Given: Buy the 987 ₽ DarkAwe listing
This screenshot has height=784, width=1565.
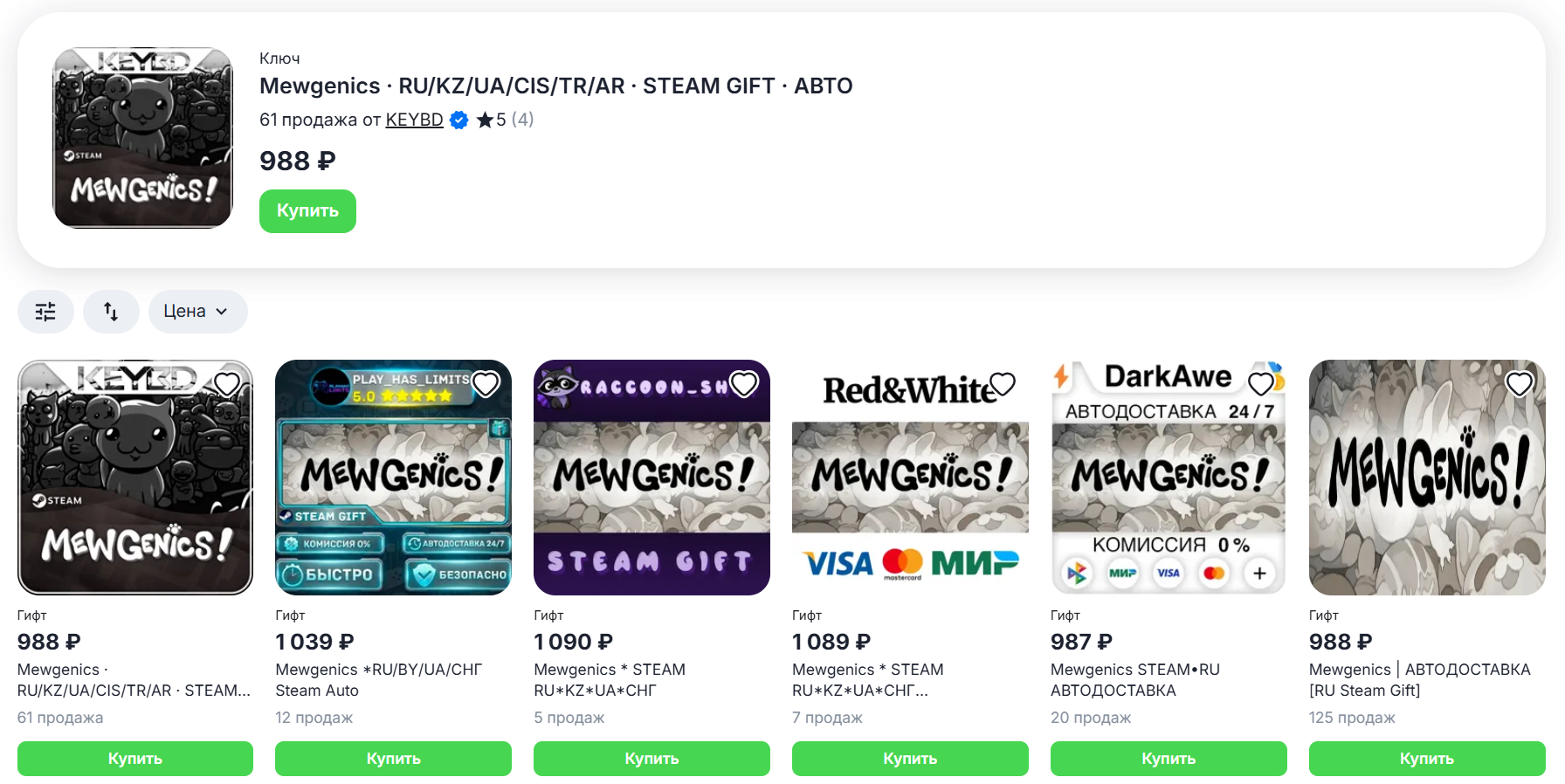Looking at the screenshot, I should [1169, 759].
